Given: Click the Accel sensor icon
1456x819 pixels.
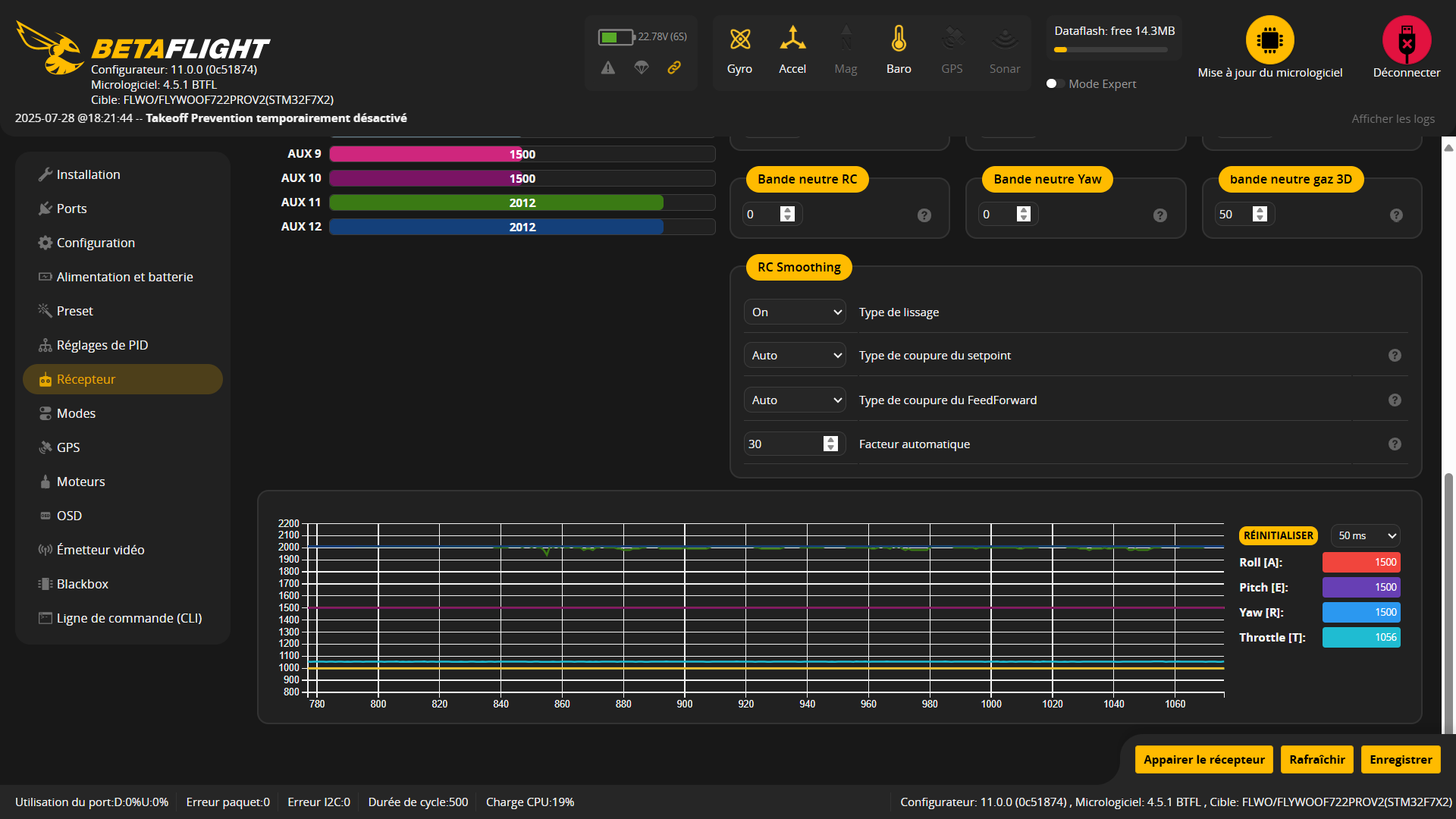Looking at the screenshot, I should (x=792, y=39).
